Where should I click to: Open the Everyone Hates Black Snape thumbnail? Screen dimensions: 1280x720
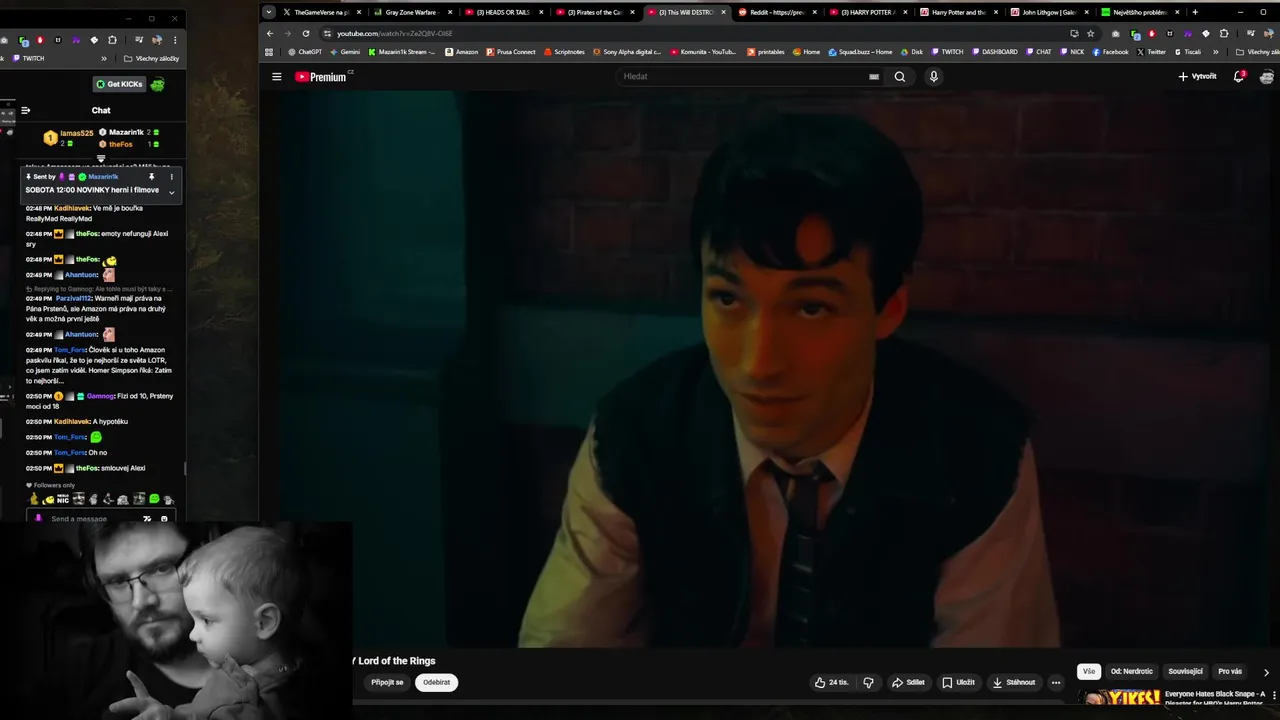tap(1120, 699)
